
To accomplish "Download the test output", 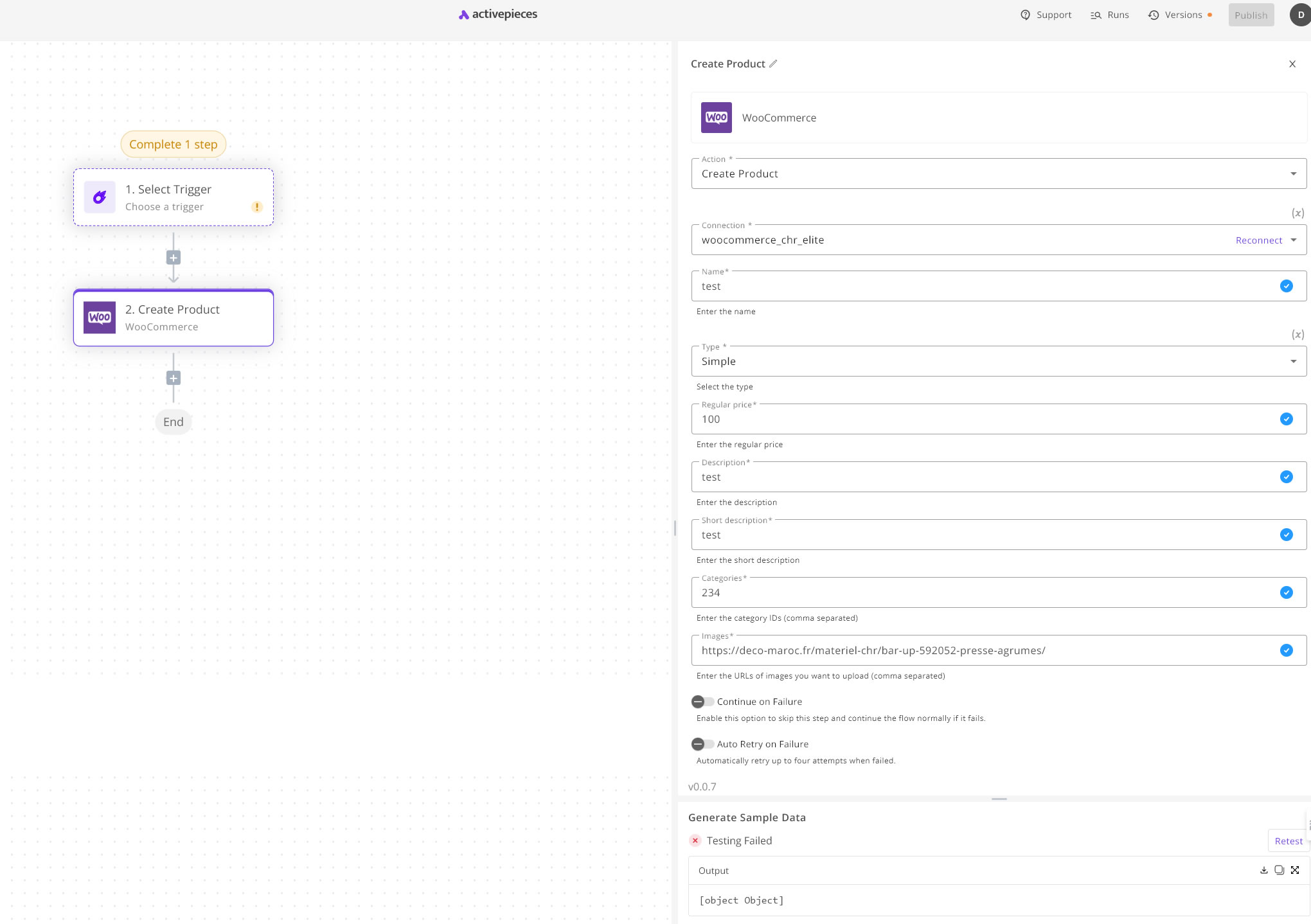I will coord(1263,870).
